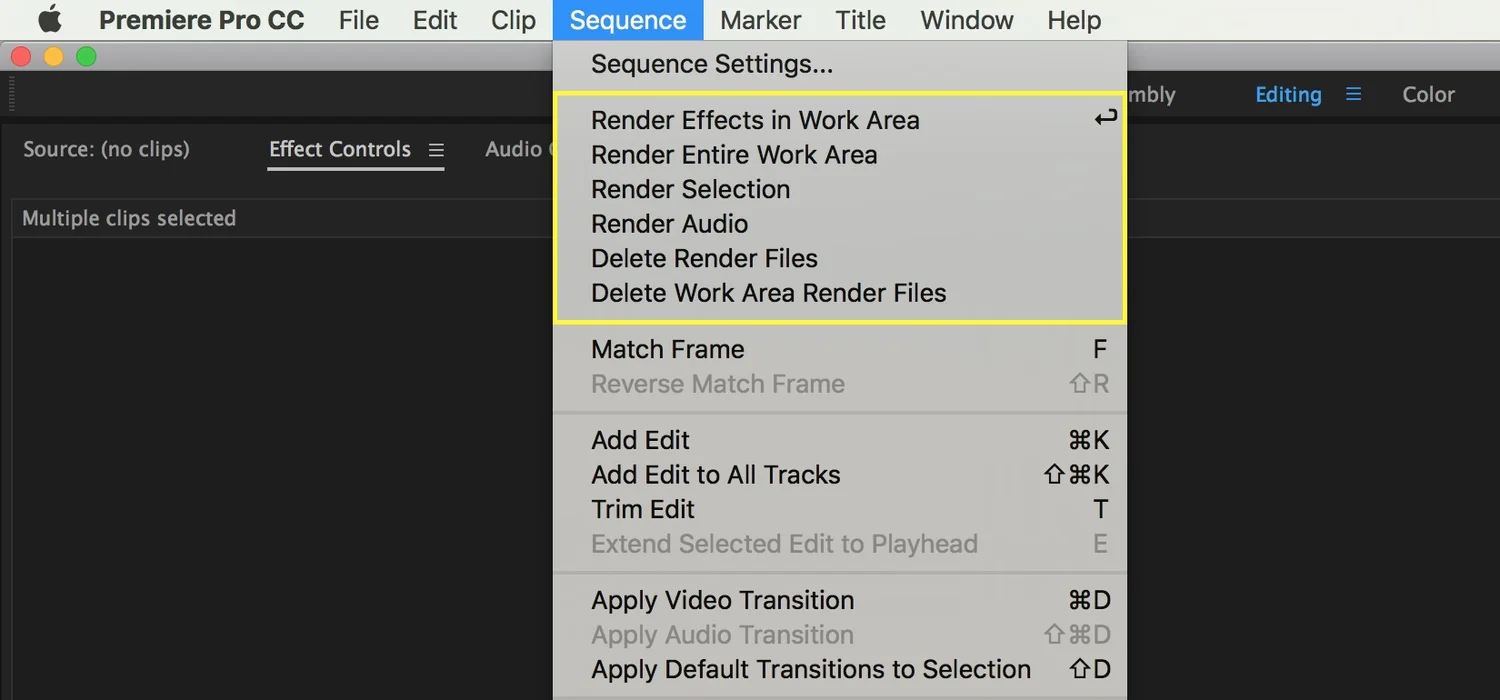Click the green zoom window button
Screen dimensions: 1500x700
(87, 57)
